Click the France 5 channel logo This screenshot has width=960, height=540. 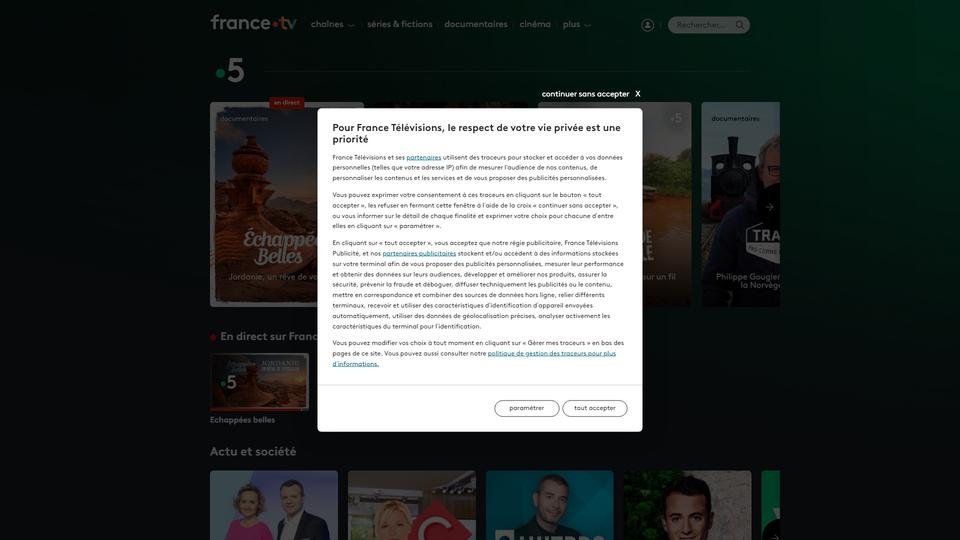point(230,71)
